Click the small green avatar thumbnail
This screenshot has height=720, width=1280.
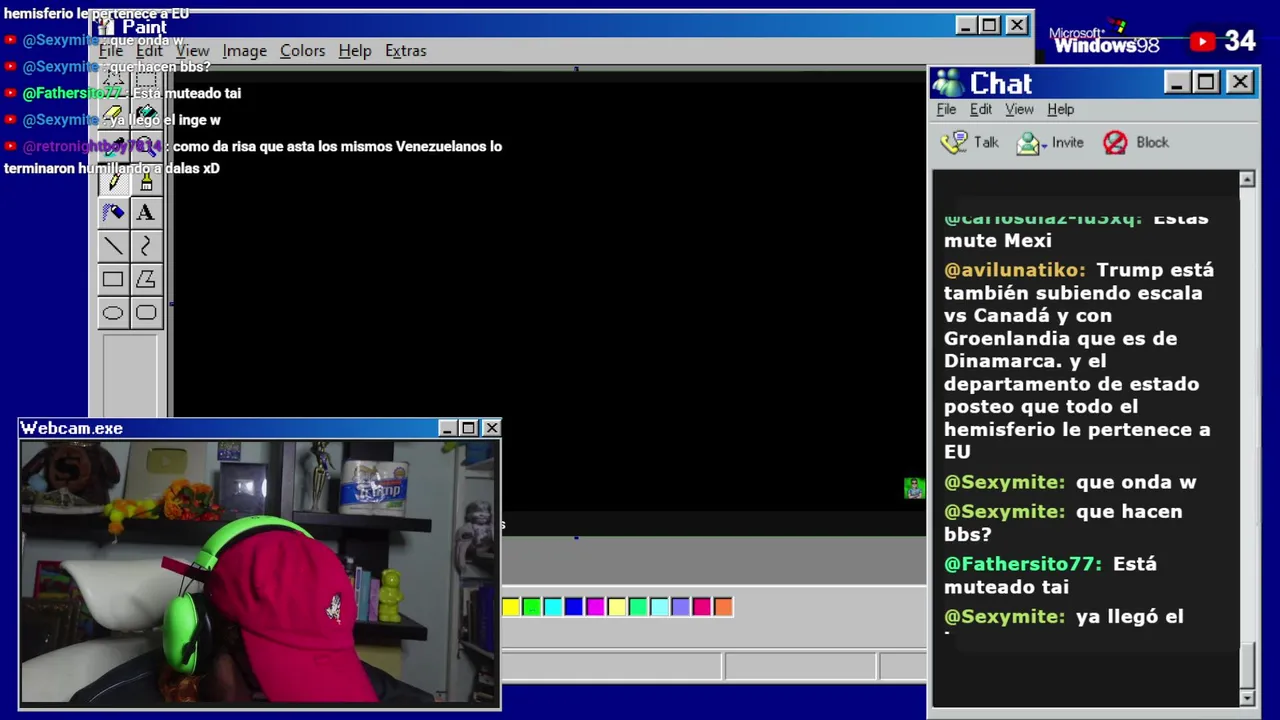point(913,488)
